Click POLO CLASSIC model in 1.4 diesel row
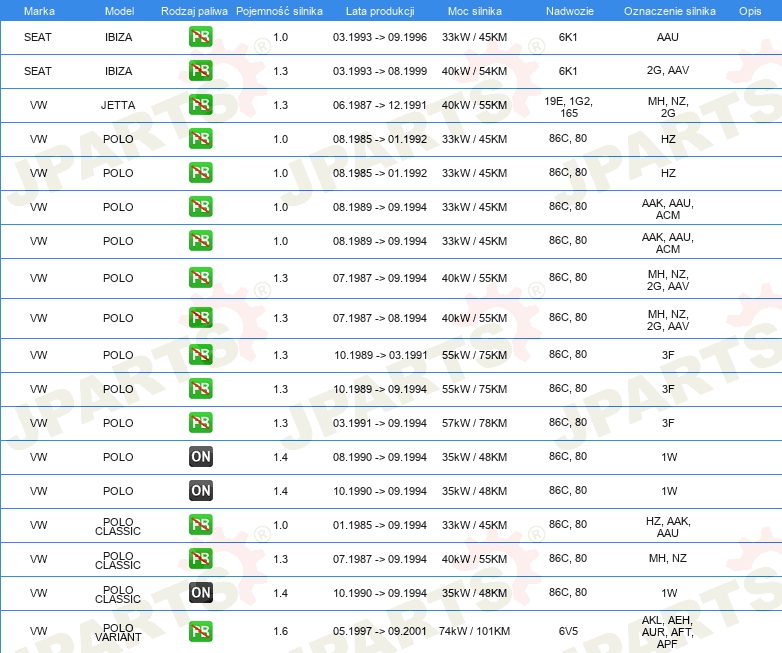Screen dimensions: 782x653 (118, 594)
